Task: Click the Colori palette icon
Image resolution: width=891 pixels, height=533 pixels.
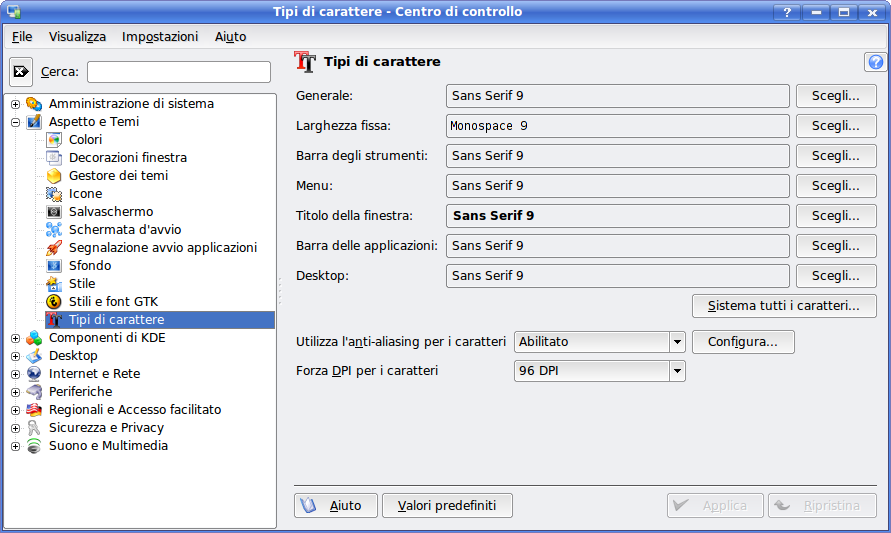Action: click(54, 139)
